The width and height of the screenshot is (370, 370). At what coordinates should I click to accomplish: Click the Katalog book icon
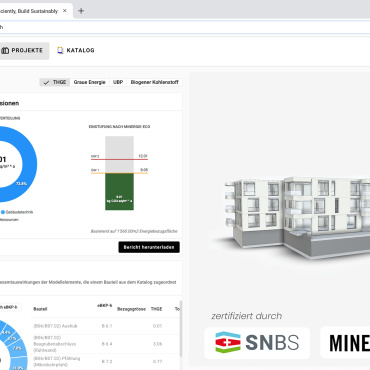[x=60, y=50]
